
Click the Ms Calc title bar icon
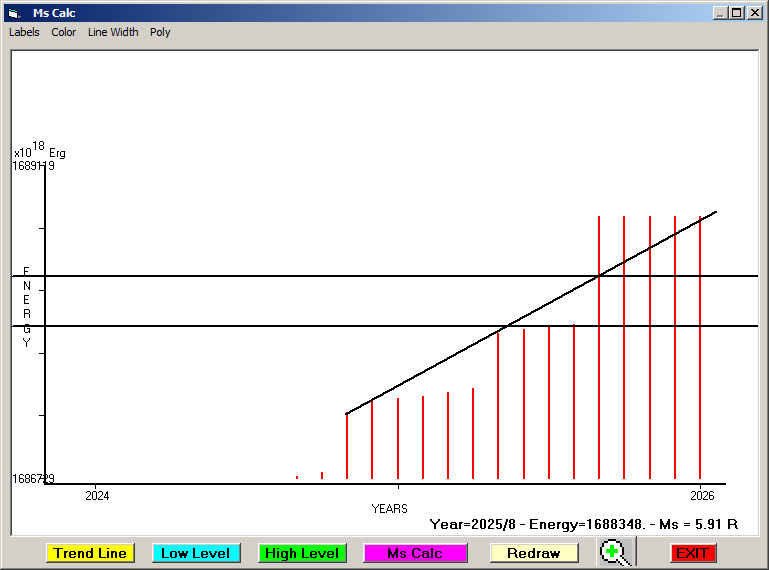point(13,13)
